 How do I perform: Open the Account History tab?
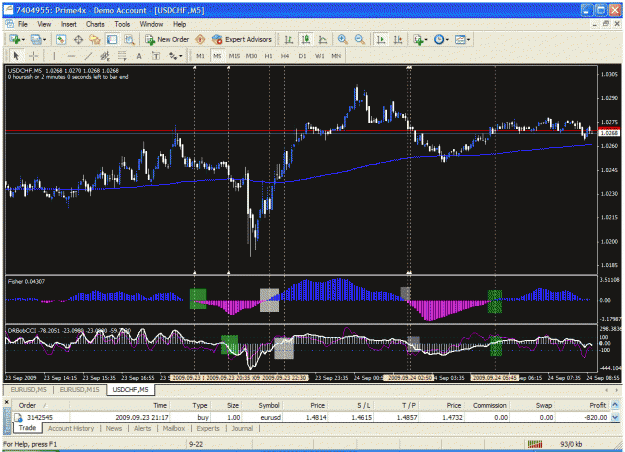(x=71, y=428)
